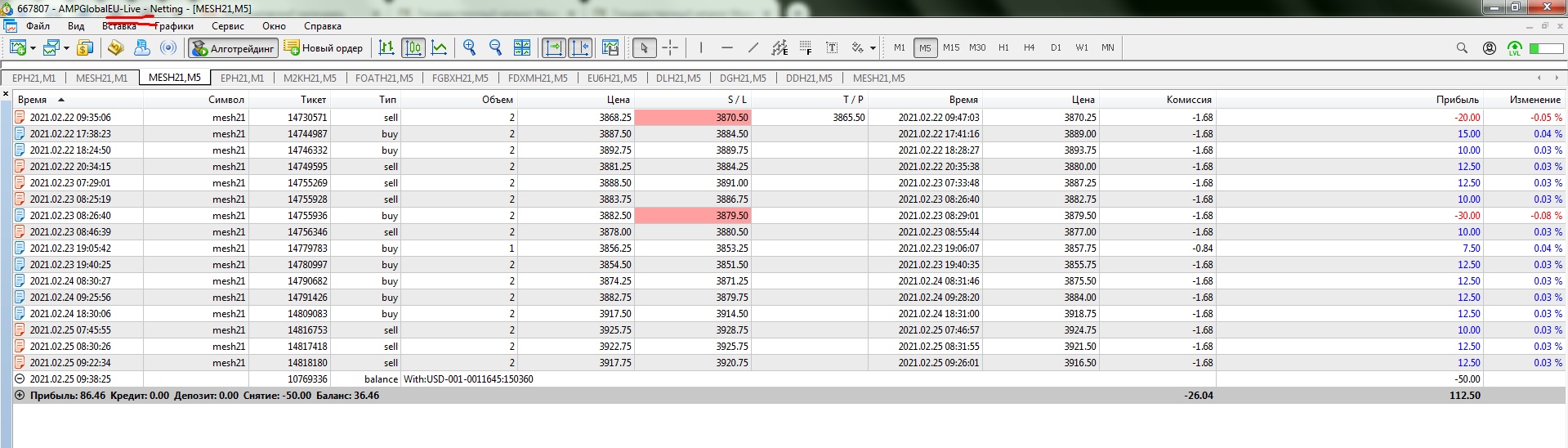Viewport: 1568px width, 448px height.
Task: Expand the new chart dropdown arrow
Action: coord(33,48)
